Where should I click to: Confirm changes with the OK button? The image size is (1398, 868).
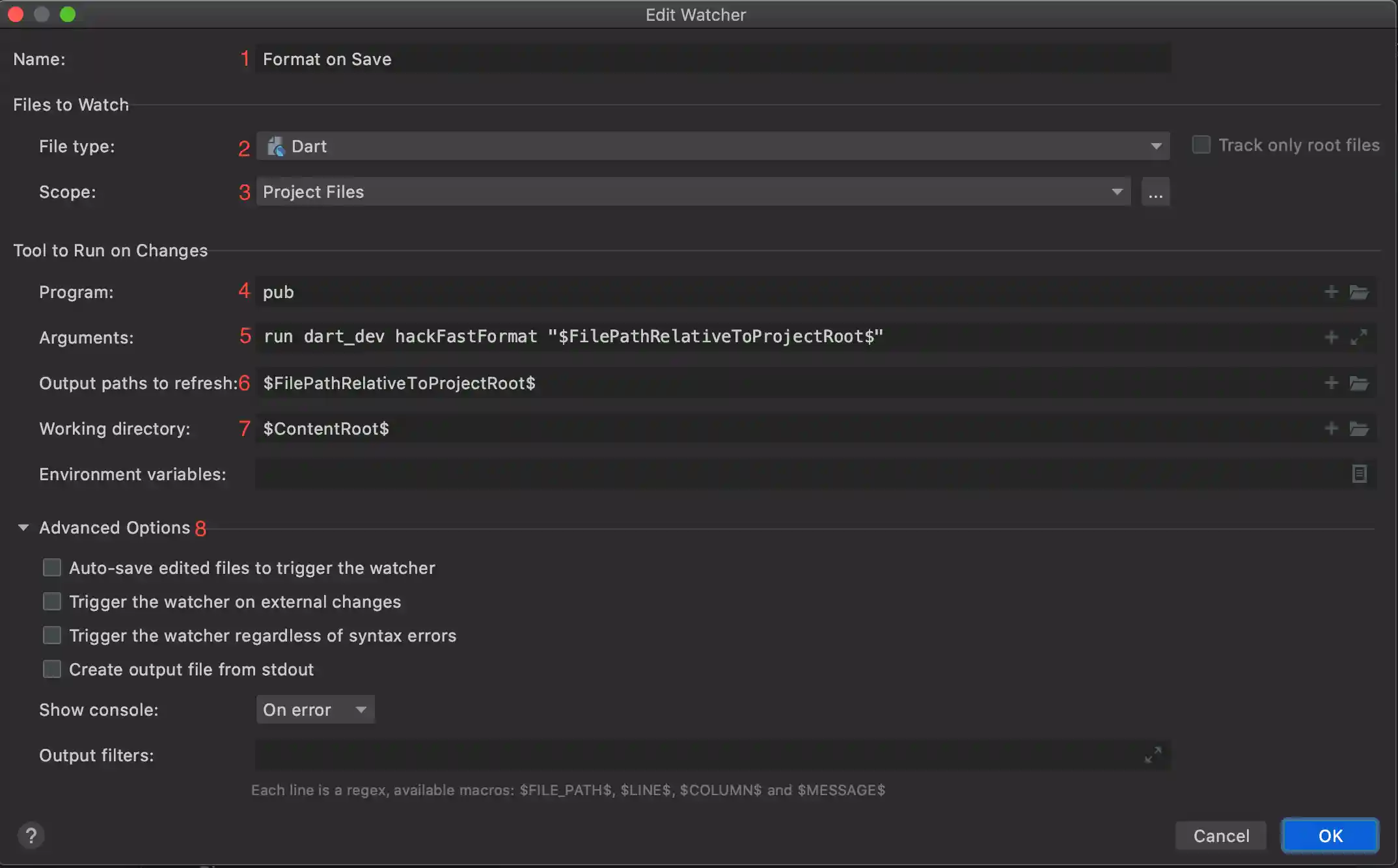pyautogui.click(x=1330, y=835)
